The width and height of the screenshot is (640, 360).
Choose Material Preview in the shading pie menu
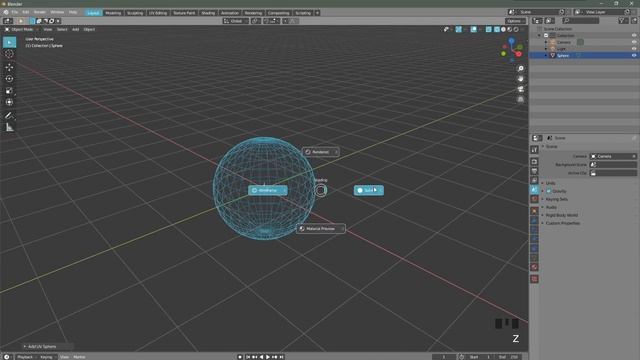(x=321, y=229)
